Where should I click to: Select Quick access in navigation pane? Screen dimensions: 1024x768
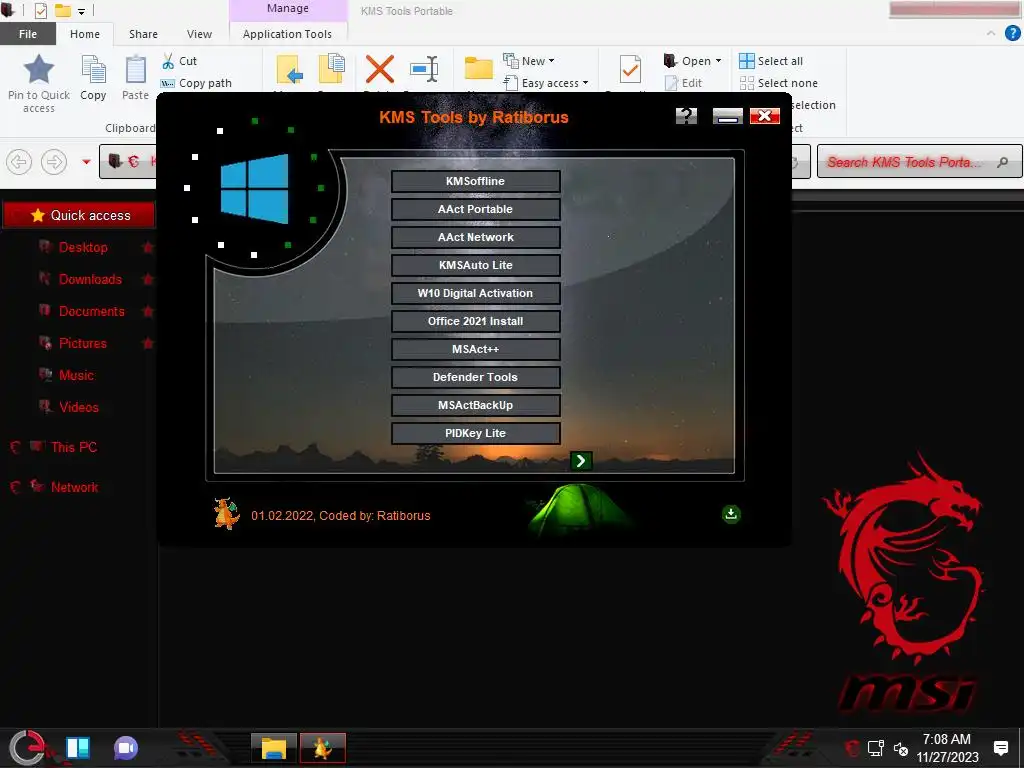pos(79,216)
